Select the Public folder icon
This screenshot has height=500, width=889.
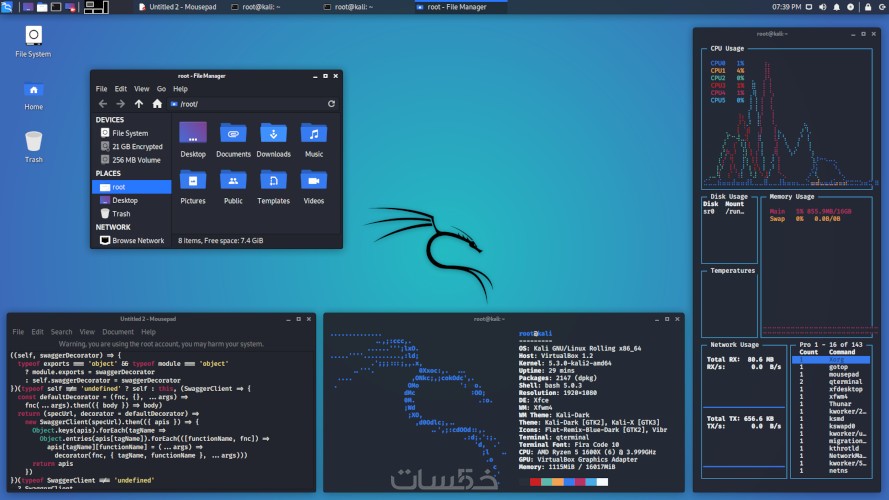(x=233, y=187)
